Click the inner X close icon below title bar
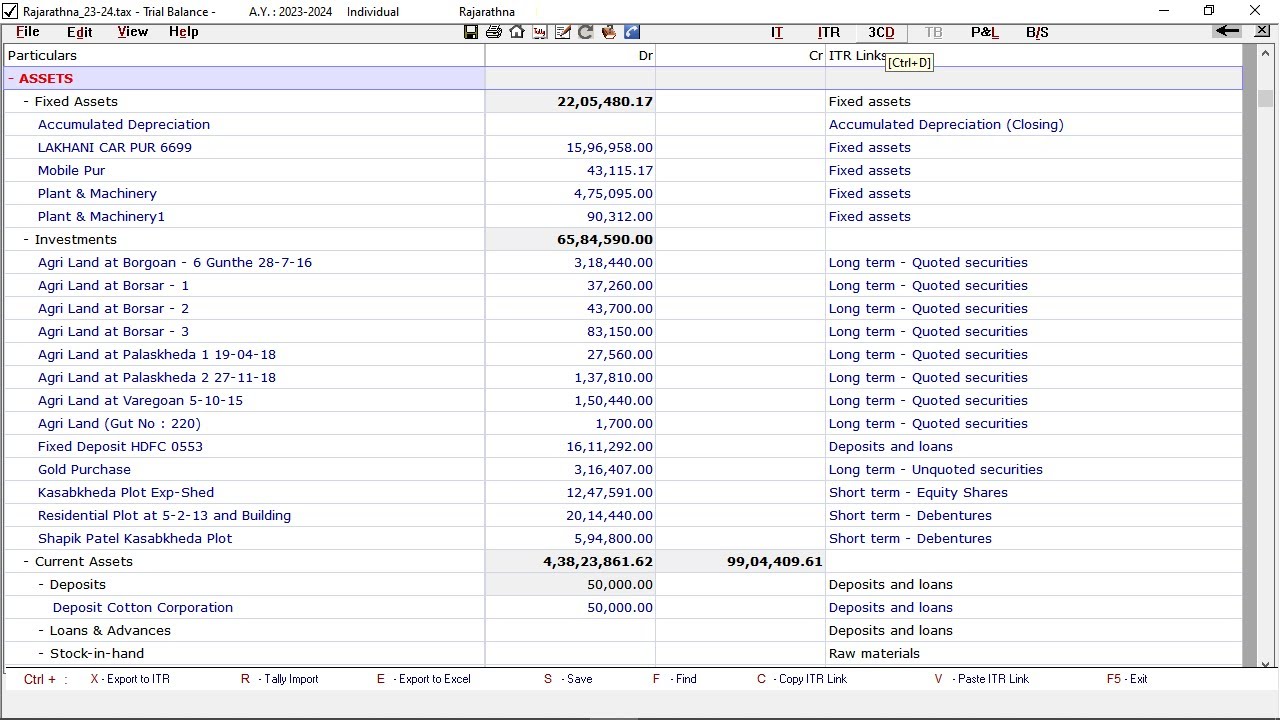Viewport: 1280px width, 720px height. pyautogui.click(x=1262, y=31)
